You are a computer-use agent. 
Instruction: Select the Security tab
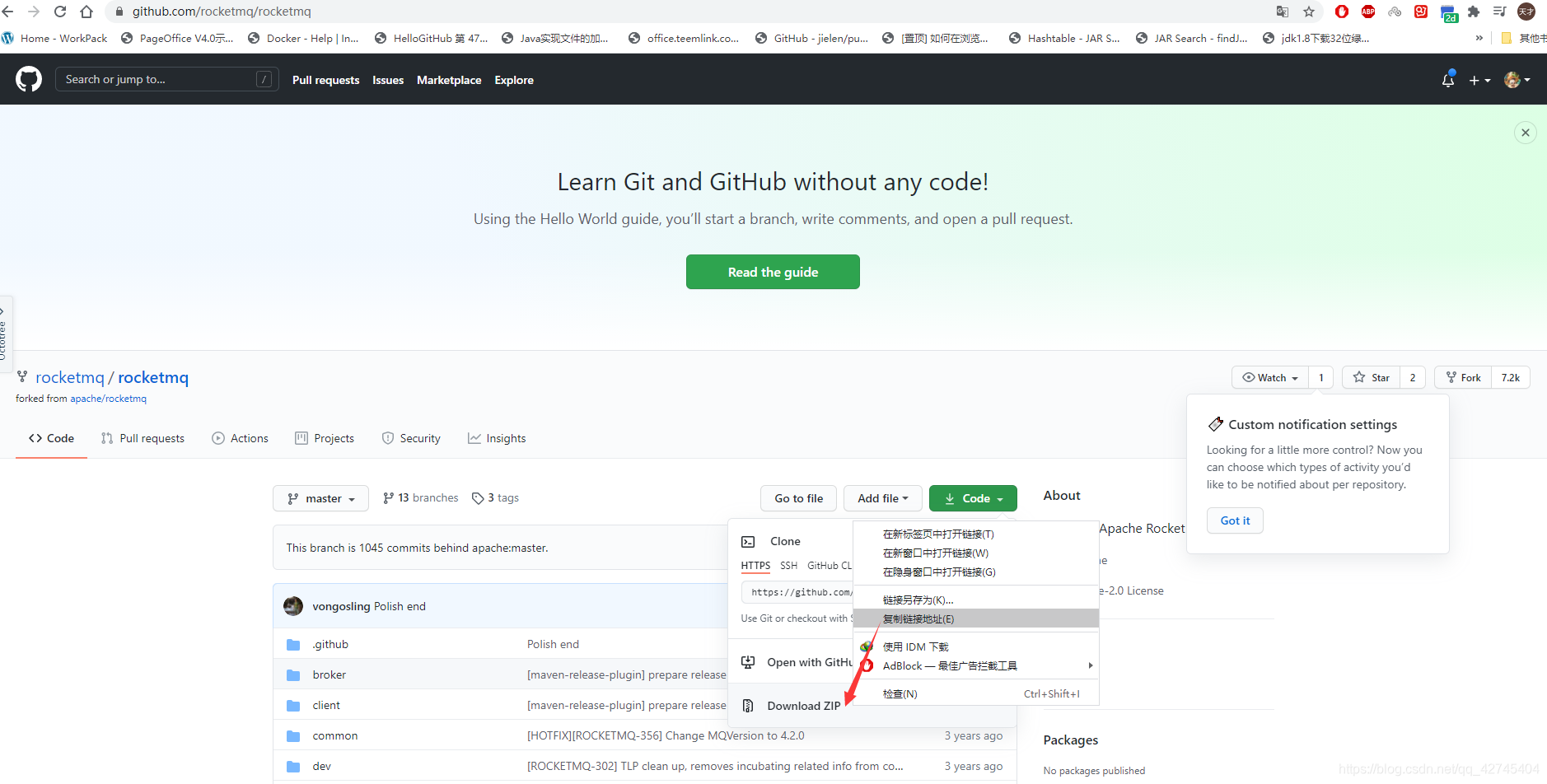[x=411, y=438]
